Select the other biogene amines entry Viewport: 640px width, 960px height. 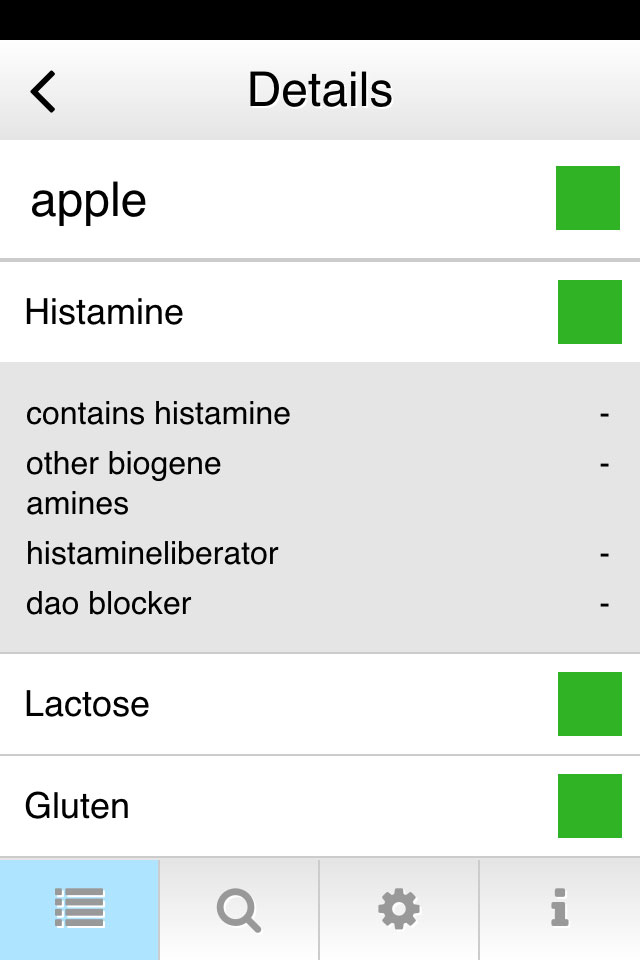point(123,483)
